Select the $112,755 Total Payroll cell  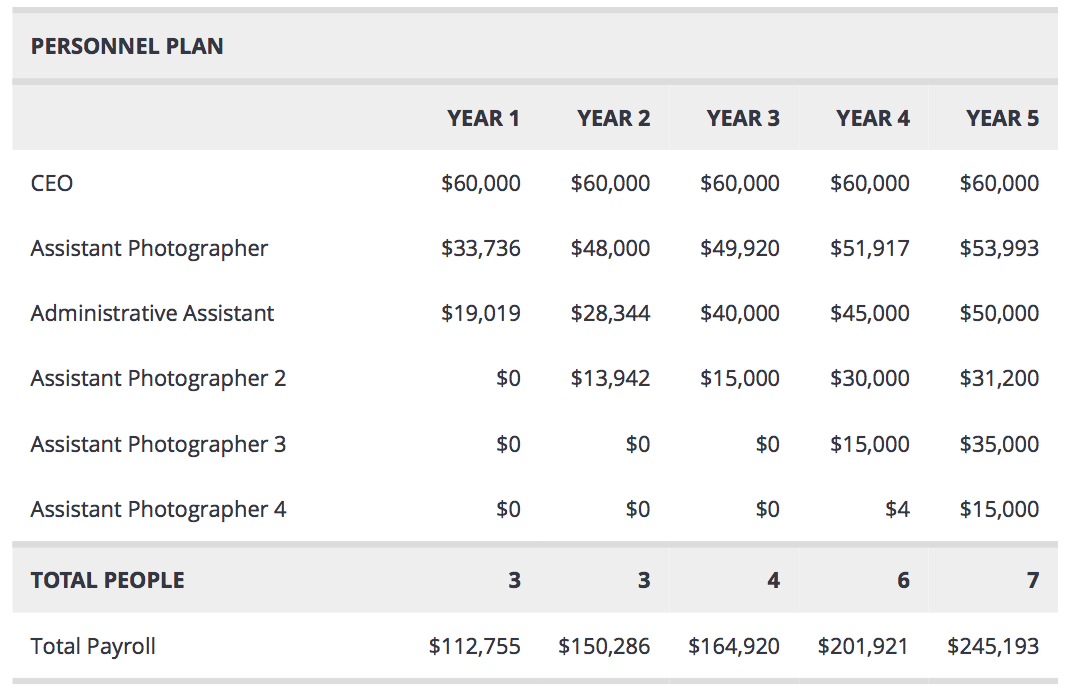tap(475, 646)
